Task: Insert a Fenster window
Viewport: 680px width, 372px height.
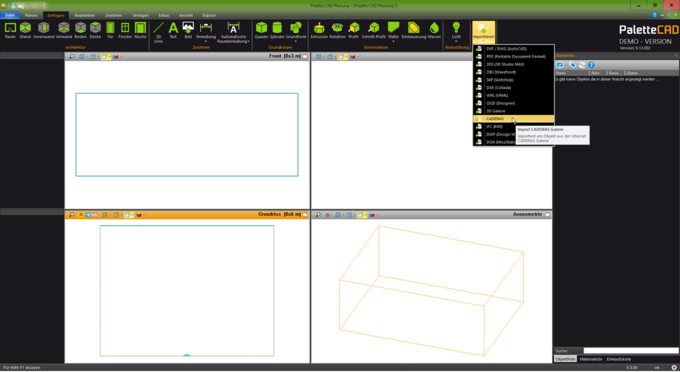Action: click(x=125, y=30)
